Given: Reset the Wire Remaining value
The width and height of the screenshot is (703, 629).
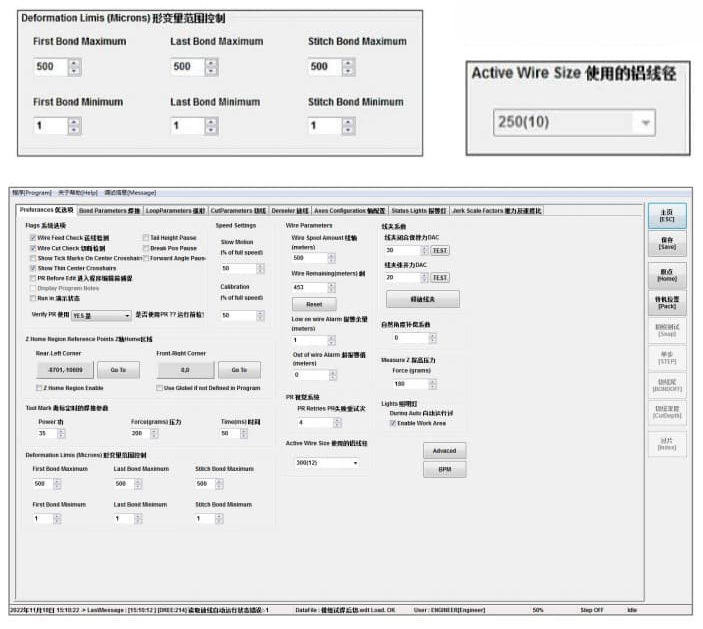Looking at the screenshot, I should pos(314,304).
